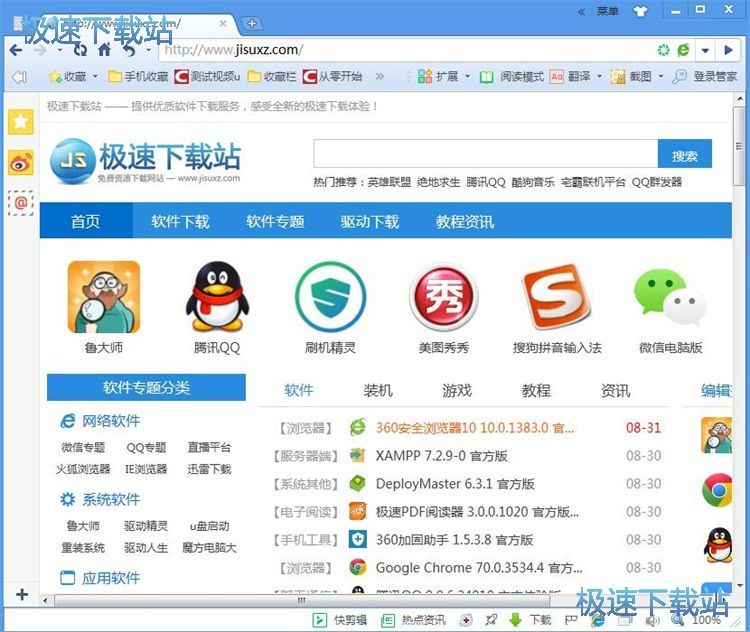The image size is (750, 632).
Task: Switch to the 游戏 list tab
Action: pos(457,390)
